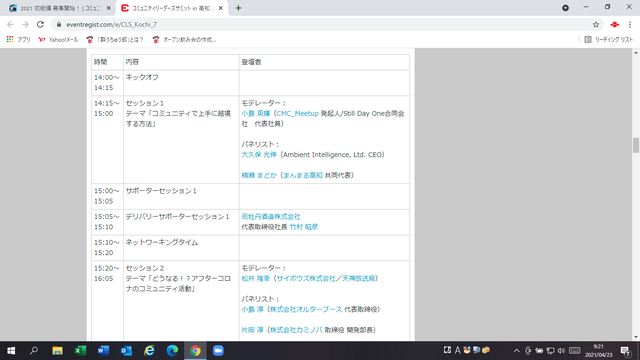Open the 檜綿 まどか speaker link
The height and width of the screenshot is (360, 640).
click(259, 175)
